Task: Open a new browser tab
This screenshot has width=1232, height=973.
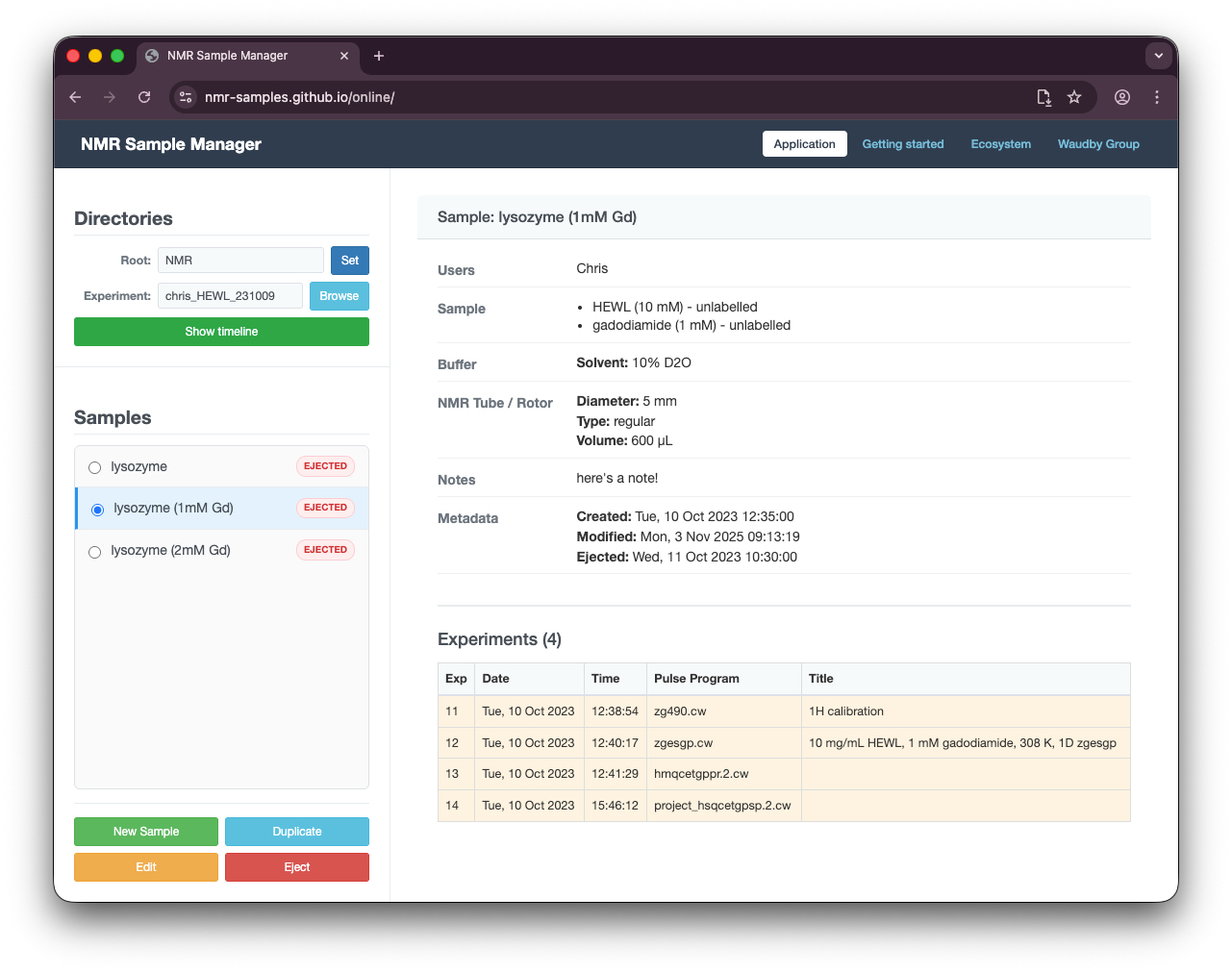Action: (x=379, y=56)
